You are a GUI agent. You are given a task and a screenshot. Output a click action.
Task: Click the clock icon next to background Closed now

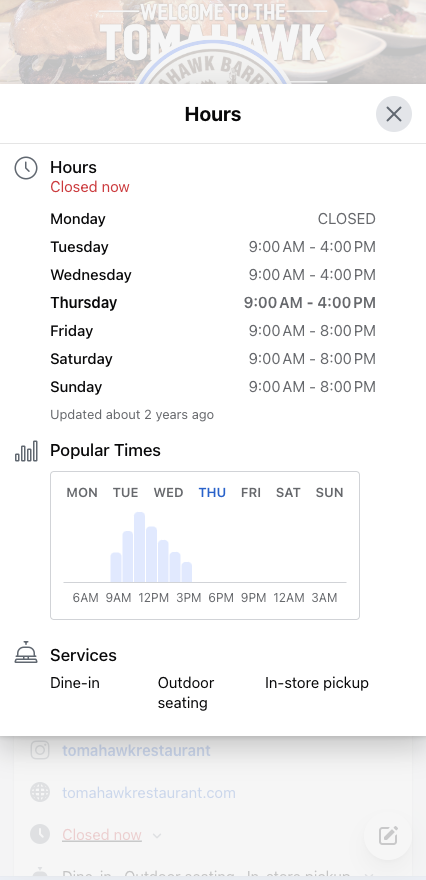[x=40, y=835]
